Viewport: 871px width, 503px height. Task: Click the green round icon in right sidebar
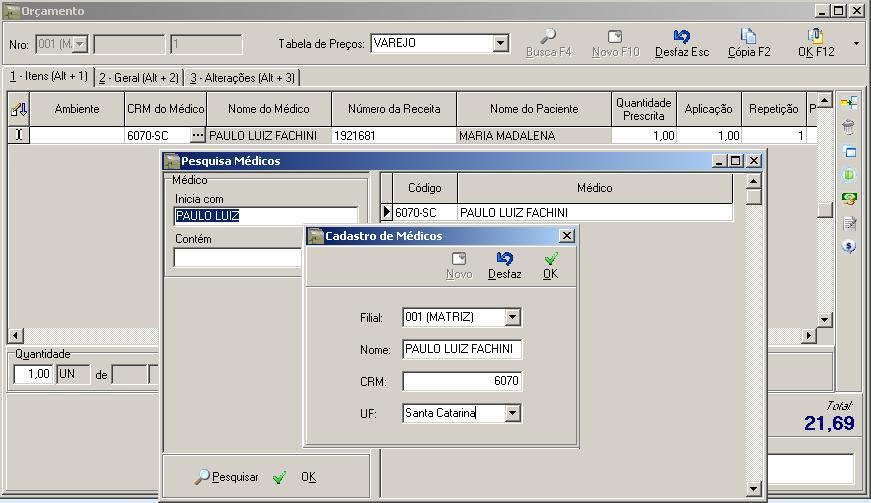click(849, 175)
